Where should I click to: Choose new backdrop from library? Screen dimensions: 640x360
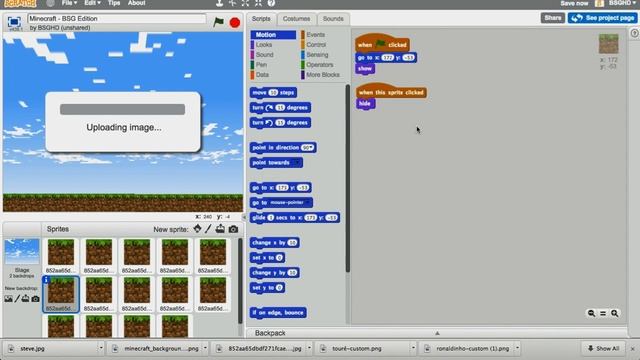pyautogui.click(x=8, y=299)
